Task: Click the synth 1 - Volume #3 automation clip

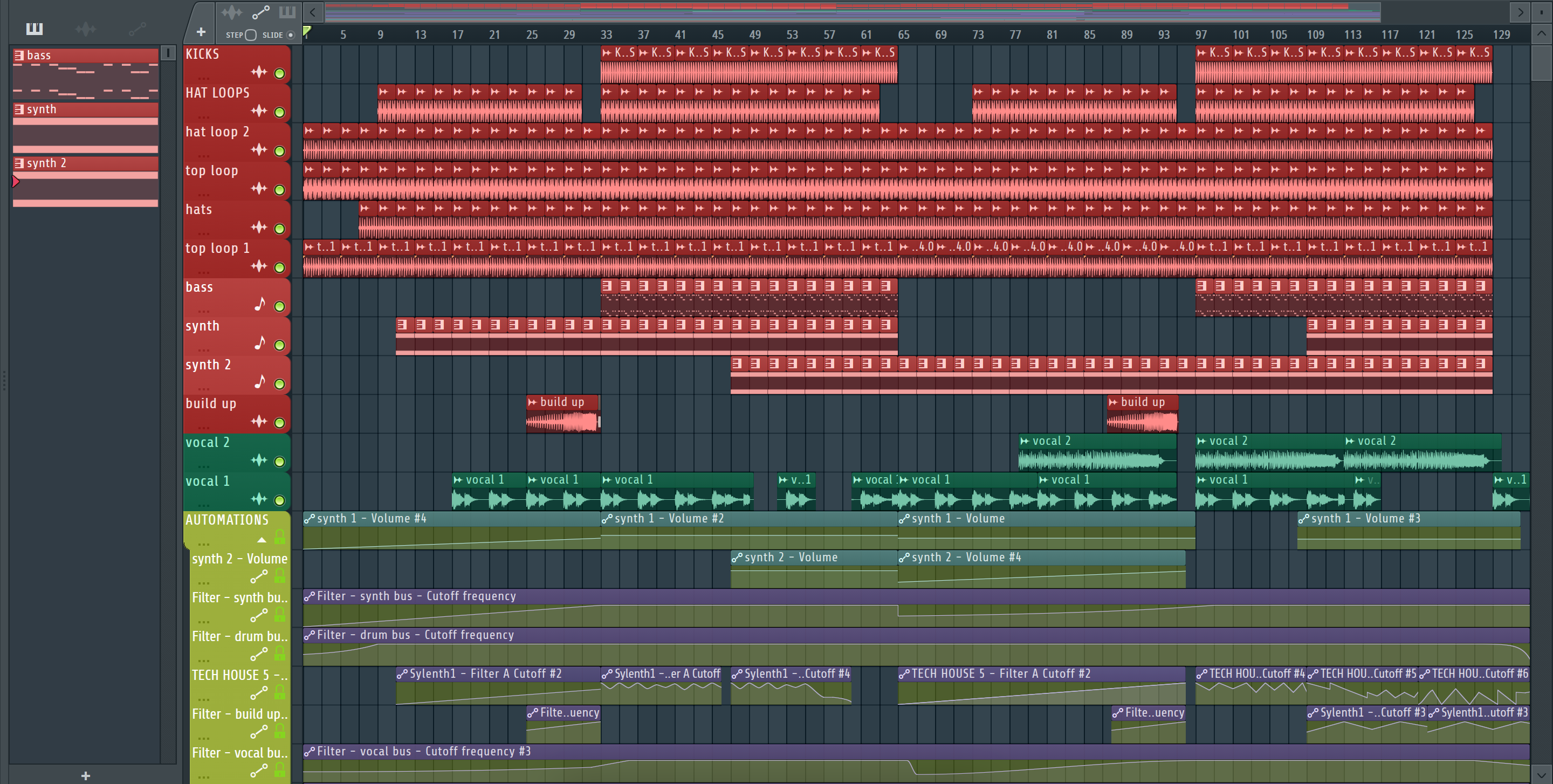Action: pyautogui.click(x=1408, y=529)
